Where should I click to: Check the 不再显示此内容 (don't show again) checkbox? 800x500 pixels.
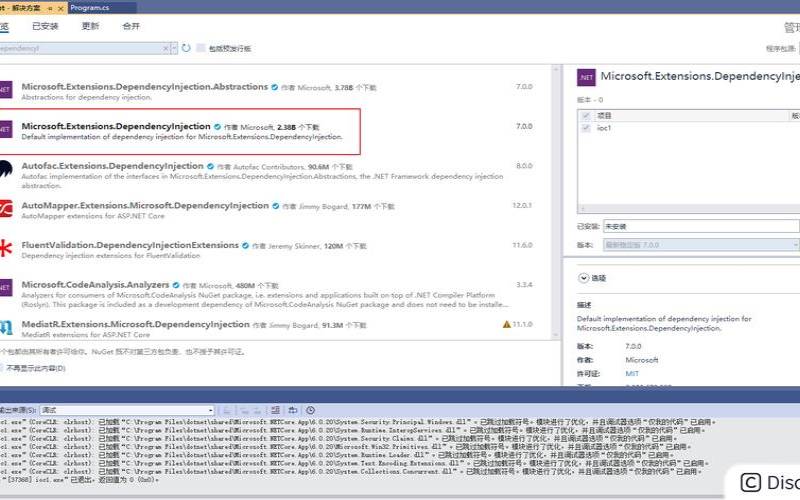[2, 368]
